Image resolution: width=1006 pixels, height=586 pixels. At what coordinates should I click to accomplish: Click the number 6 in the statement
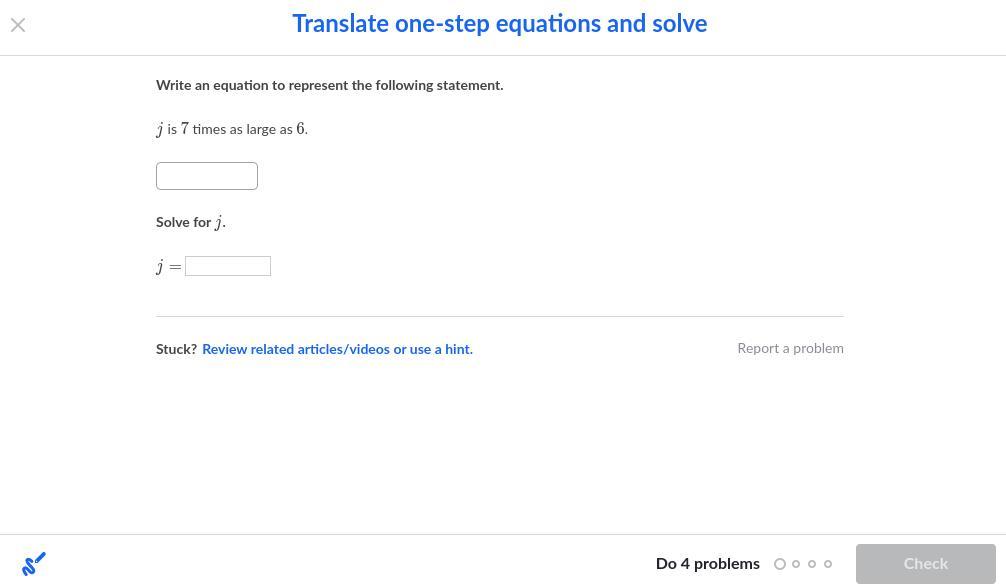click(x=300, y=129)
